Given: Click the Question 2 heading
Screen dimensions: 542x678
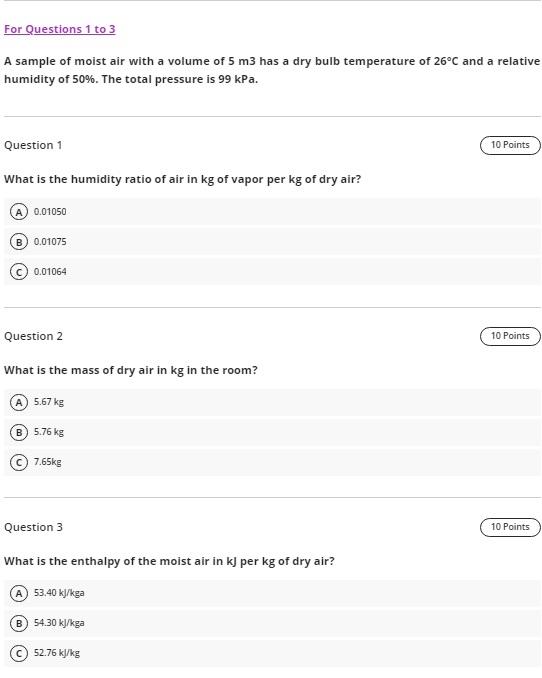Looking at the screenshot, I should [x=33, y=336].
